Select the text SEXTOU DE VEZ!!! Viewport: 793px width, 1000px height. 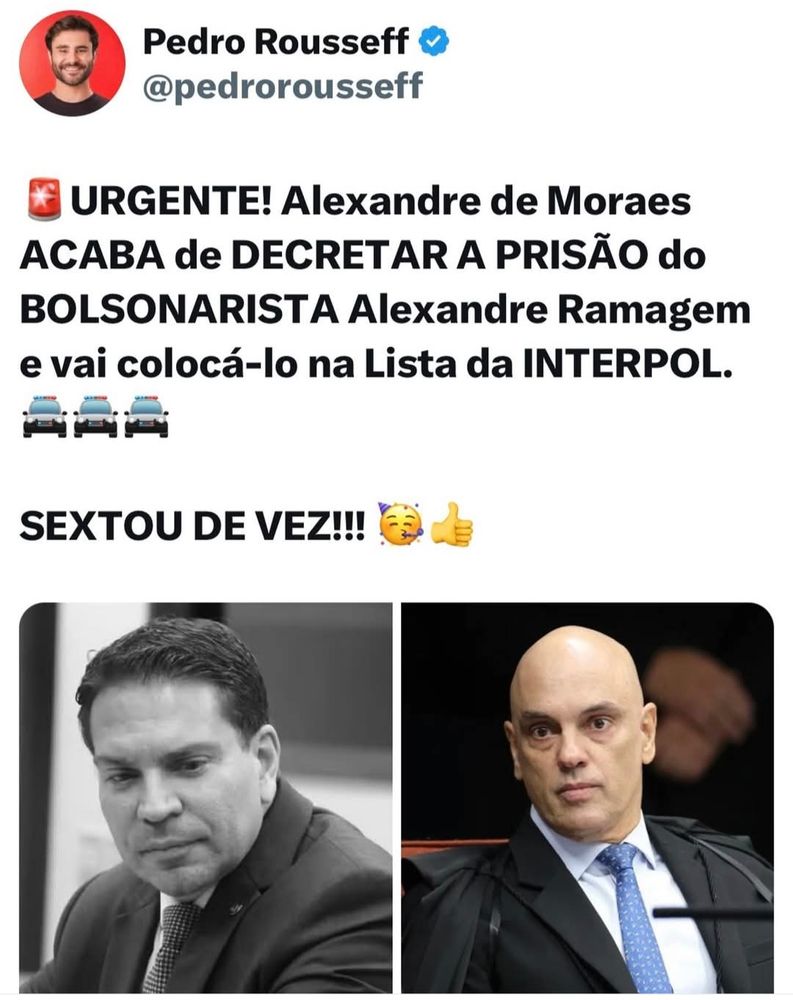coord(193,527)
